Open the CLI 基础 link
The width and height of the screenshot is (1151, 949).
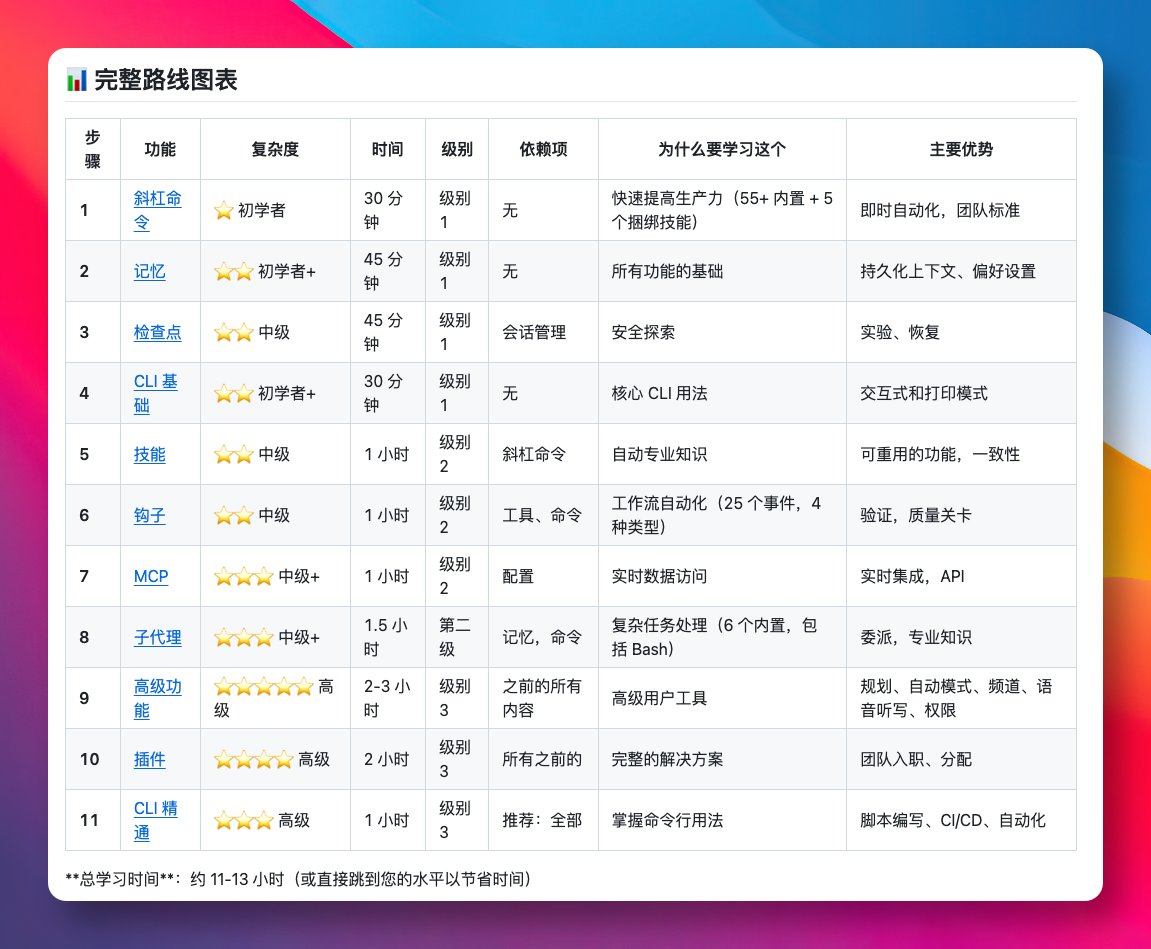[155, 393]
